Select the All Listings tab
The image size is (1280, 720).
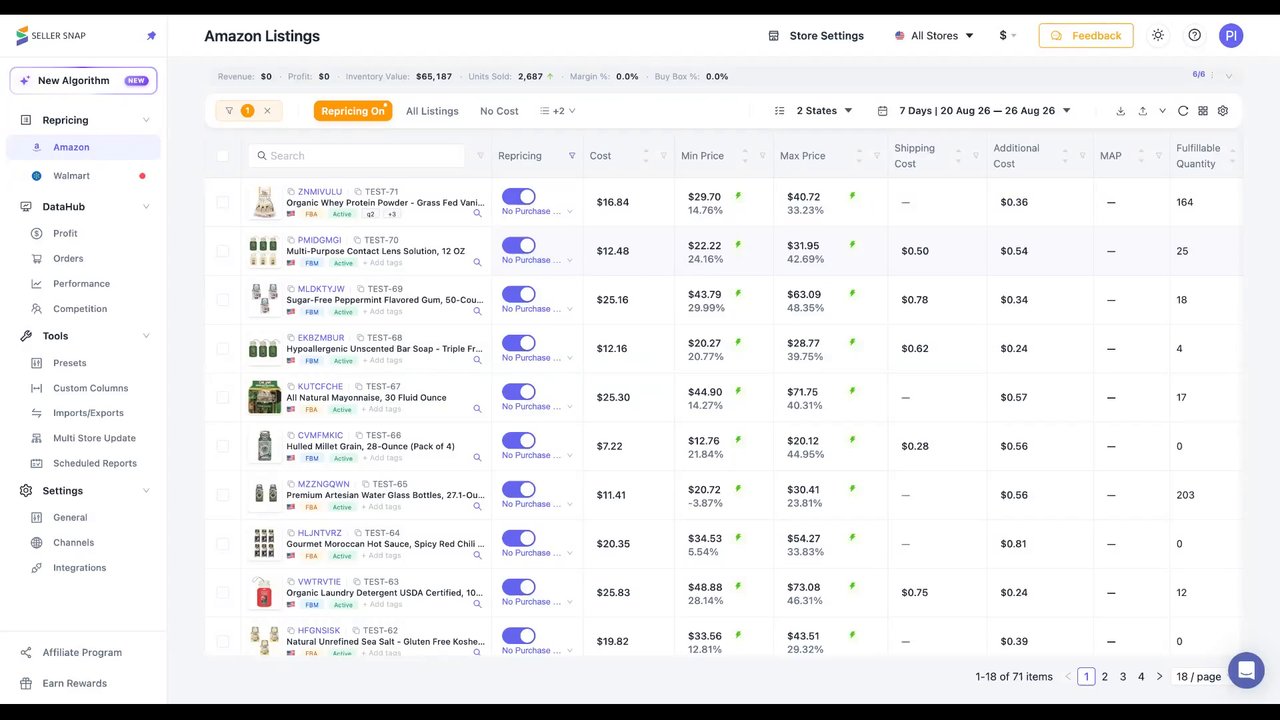tap(432, 111)
